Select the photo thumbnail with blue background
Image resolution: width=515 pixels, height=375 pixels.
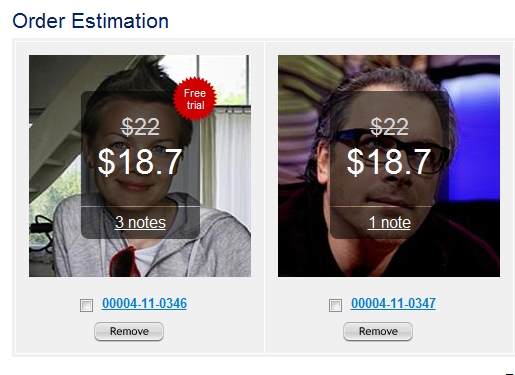389,166
